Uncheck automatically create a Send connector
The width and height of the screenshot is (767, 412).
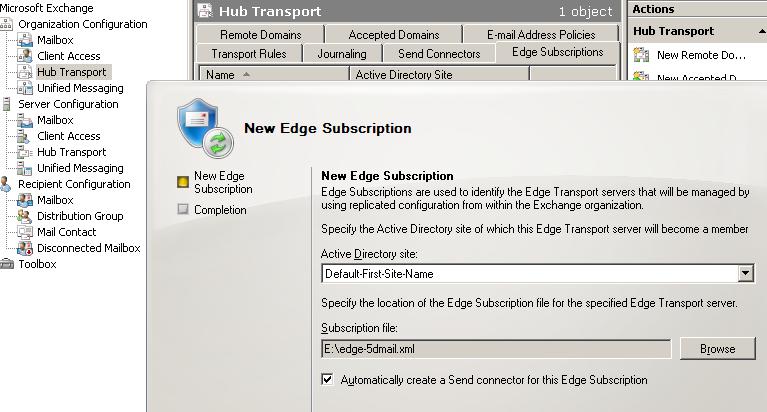pyautogui.click(x=327, y=380)
